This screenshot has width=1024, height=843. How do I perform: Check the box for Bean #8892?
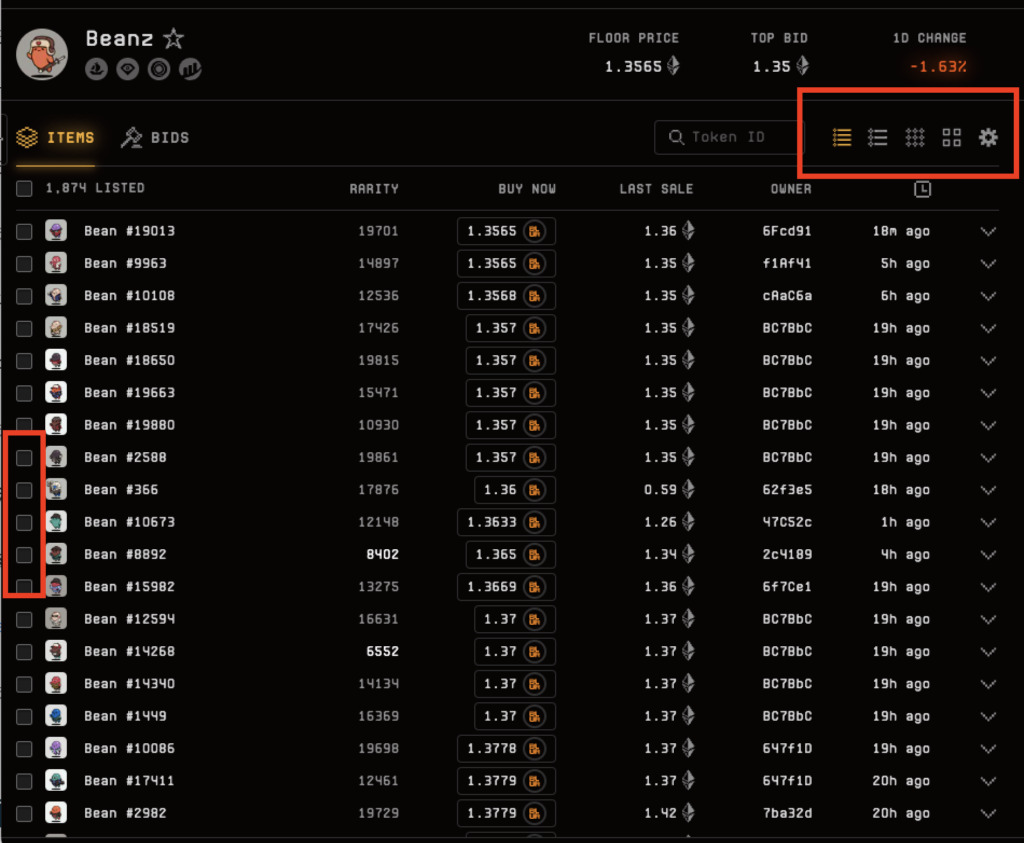[24, 554]
